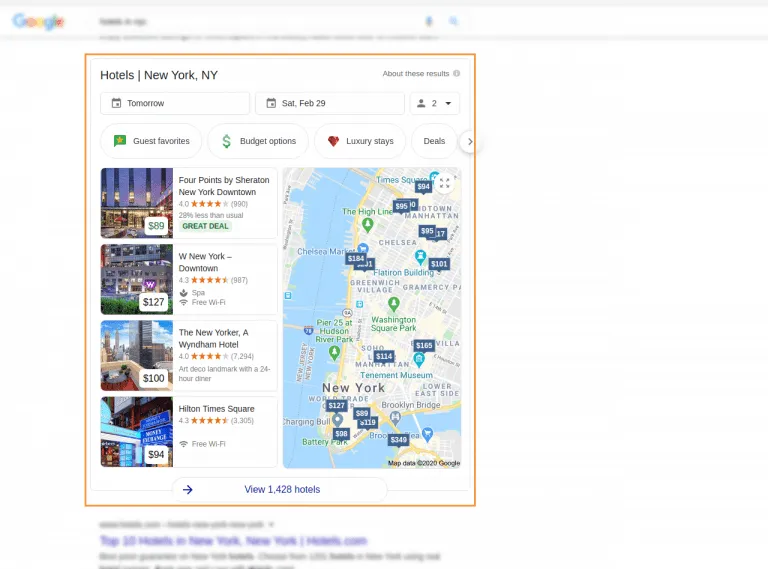Click the $127 price marker near World Trade
This screenshot has height=569, width=768.
click(336, 405)
